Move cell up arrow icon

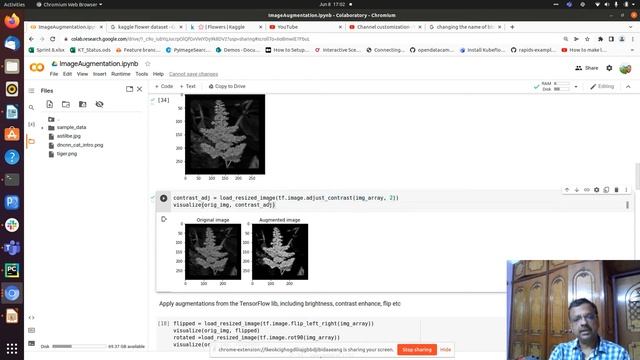point(567,190)
